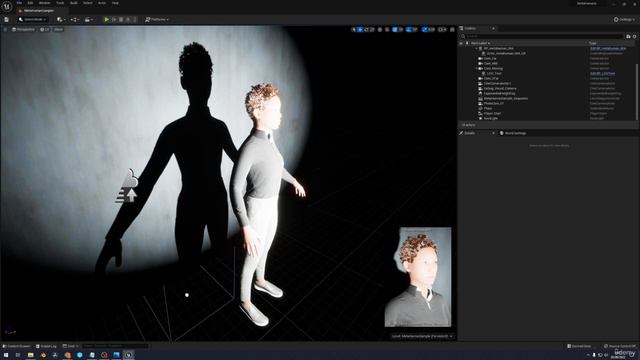The height and width of the screenshot is (360, 640).
Task: Open the play options three-dot menu
Action: tap(135, 19)
